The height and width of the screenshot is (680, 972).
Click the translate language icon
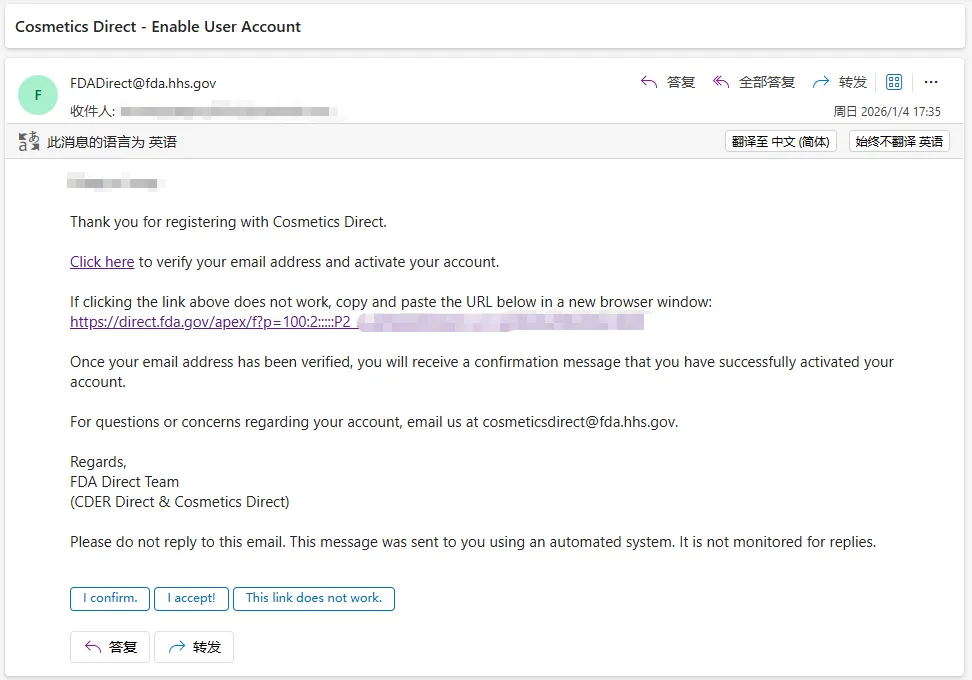[29, 142]
